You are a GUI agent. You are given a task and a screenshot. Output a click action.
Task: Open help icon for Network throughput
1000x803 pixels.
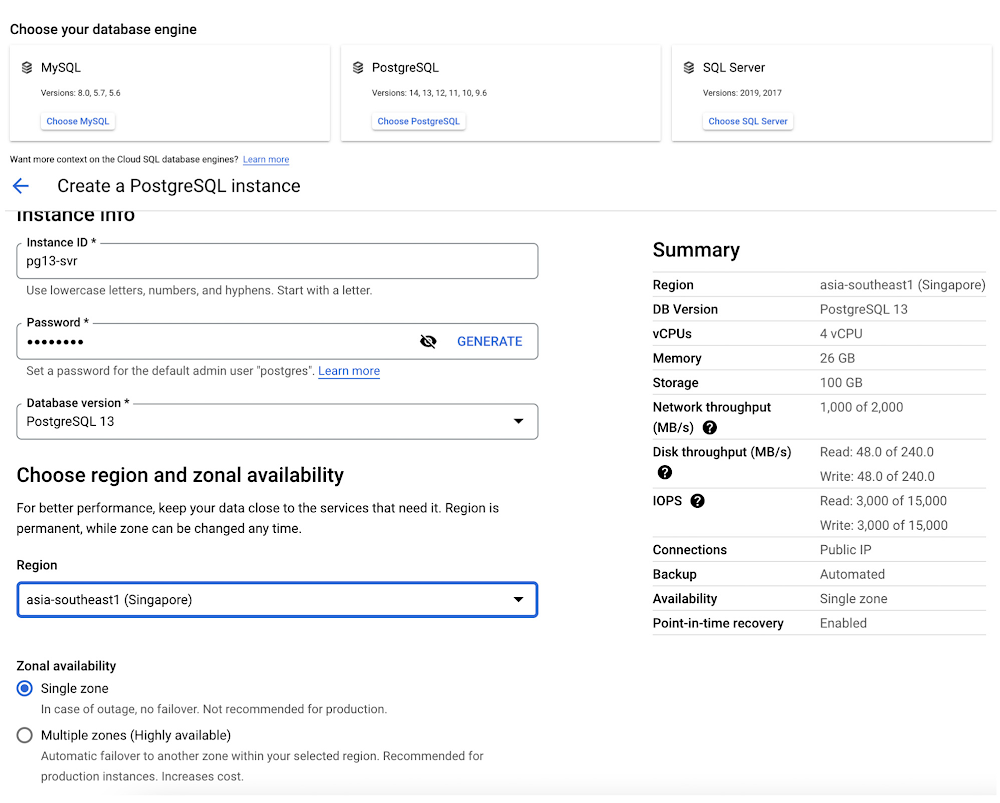point(710,428)
